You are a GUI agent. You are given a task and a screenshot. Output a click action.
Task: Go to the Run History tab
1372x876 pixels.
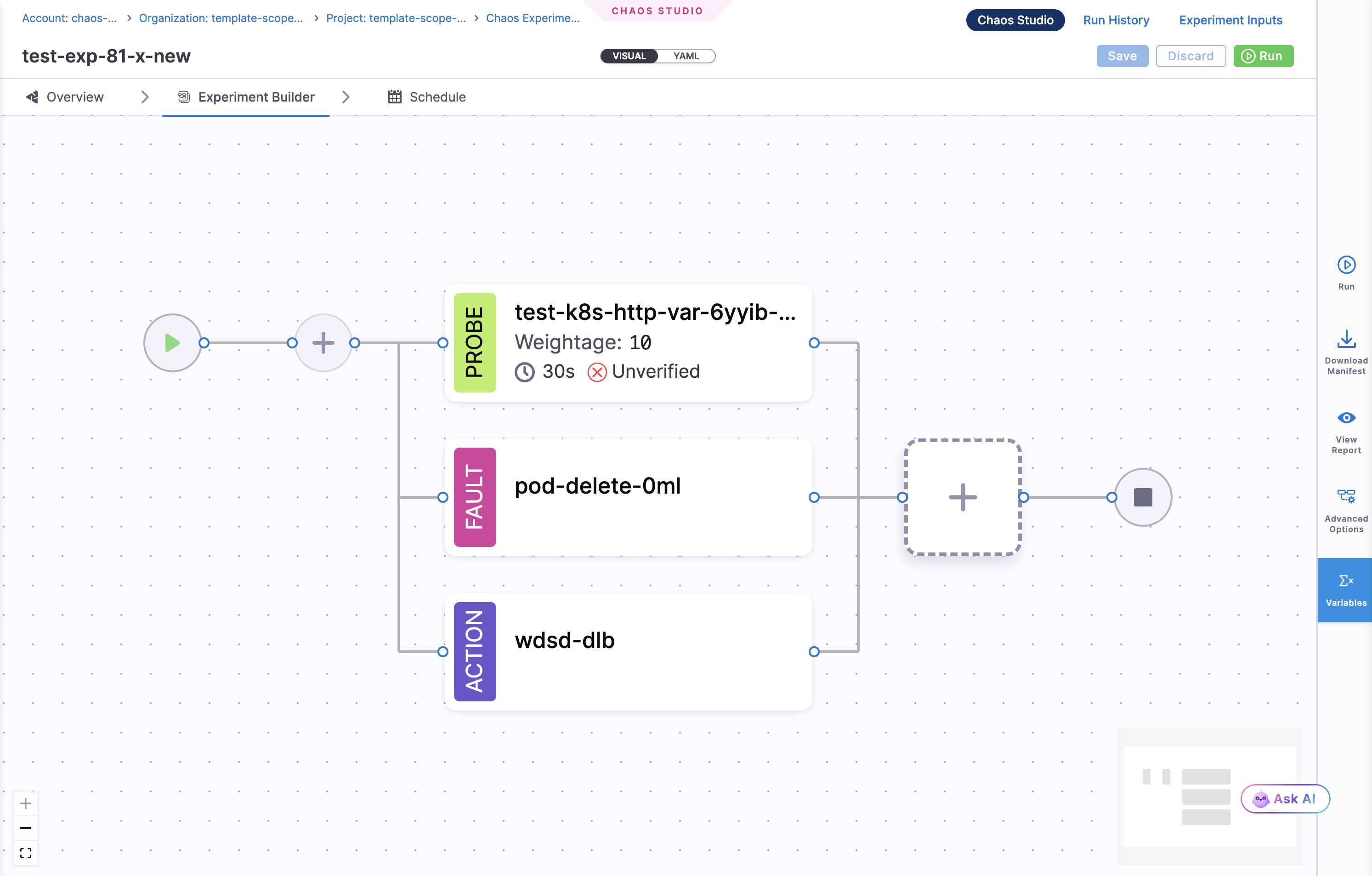pos(1116,20)
